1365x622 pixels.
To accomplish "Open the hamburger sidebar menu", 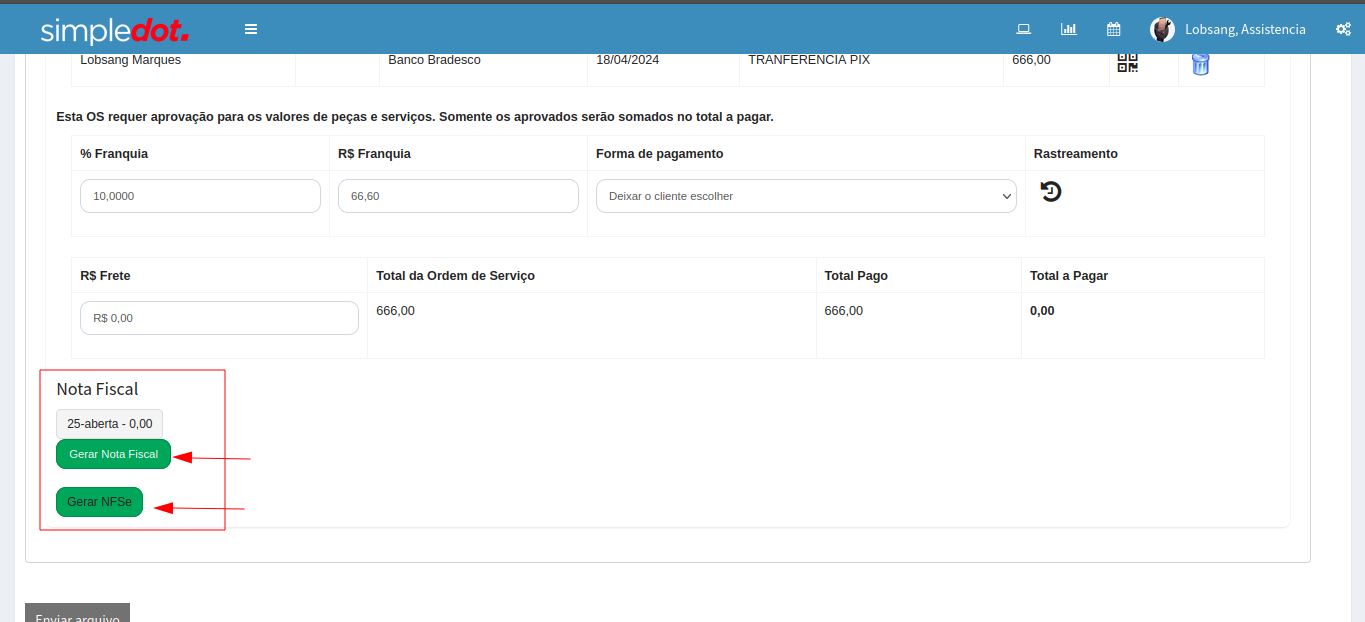I will click(251, 29).
